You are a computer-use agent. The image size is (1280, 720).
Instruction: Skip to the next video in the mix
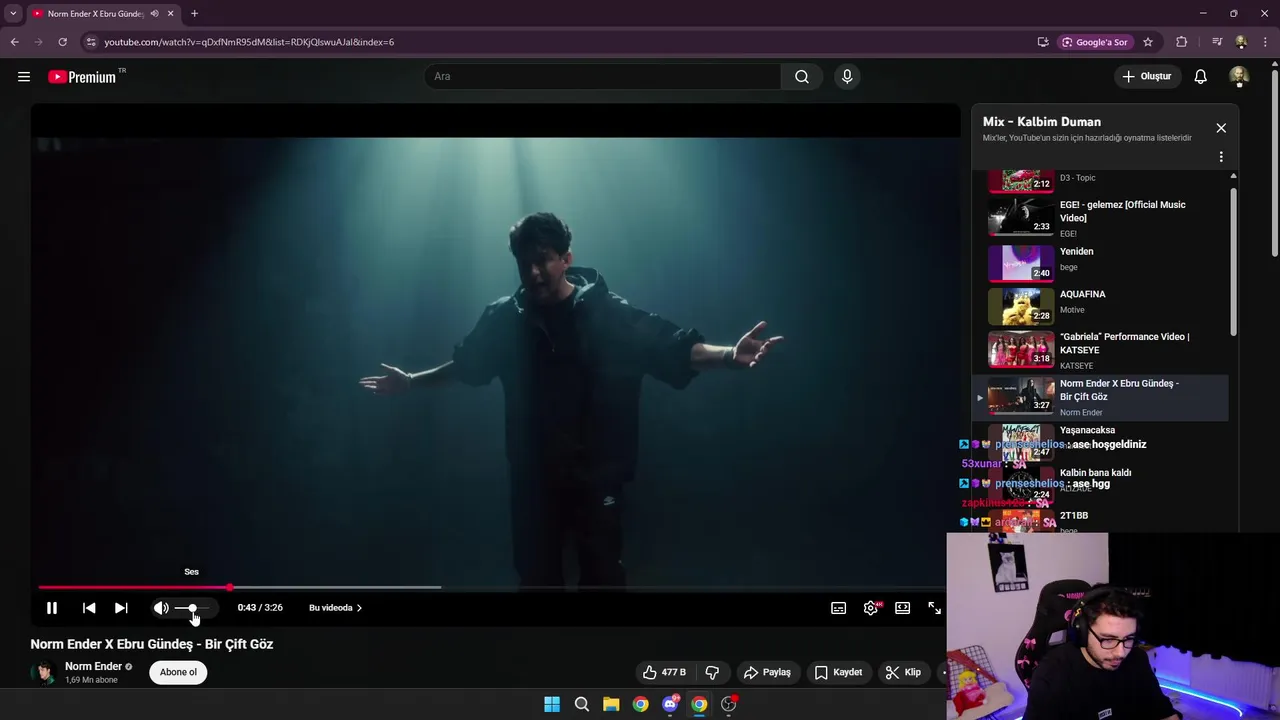[121, 608]
